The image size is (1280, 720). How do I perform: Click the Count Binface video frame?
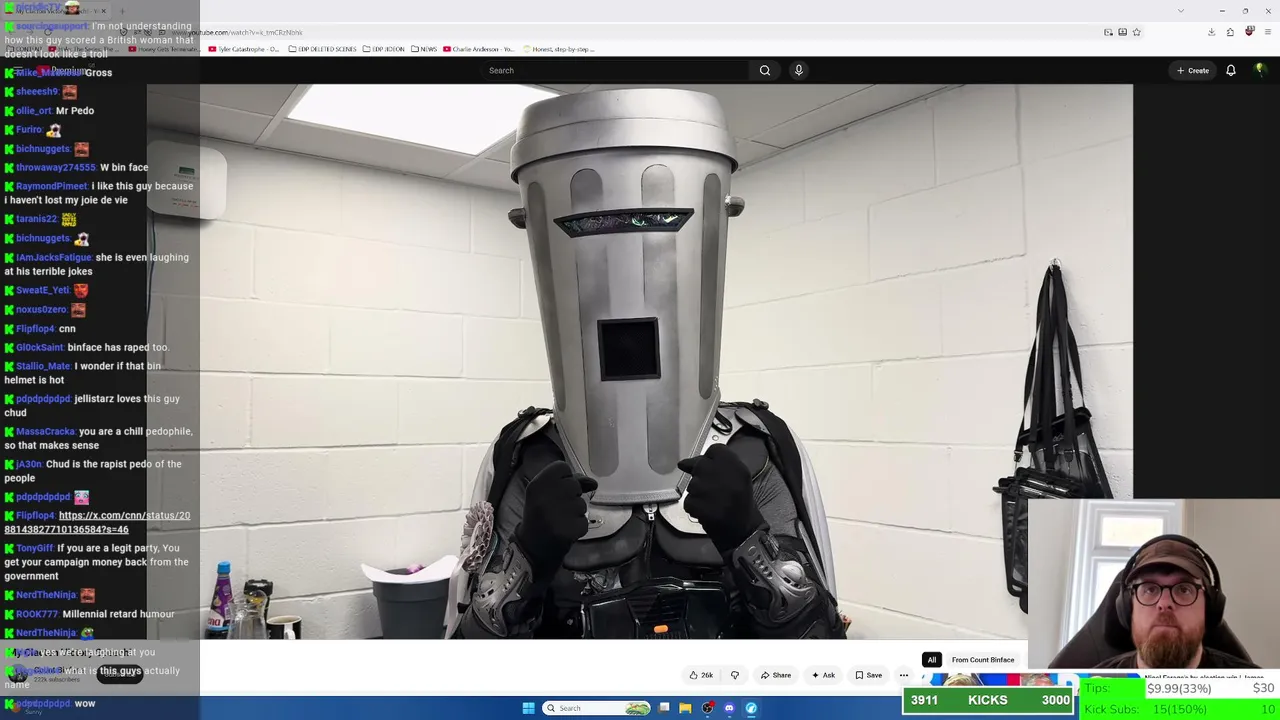[640, 361]
